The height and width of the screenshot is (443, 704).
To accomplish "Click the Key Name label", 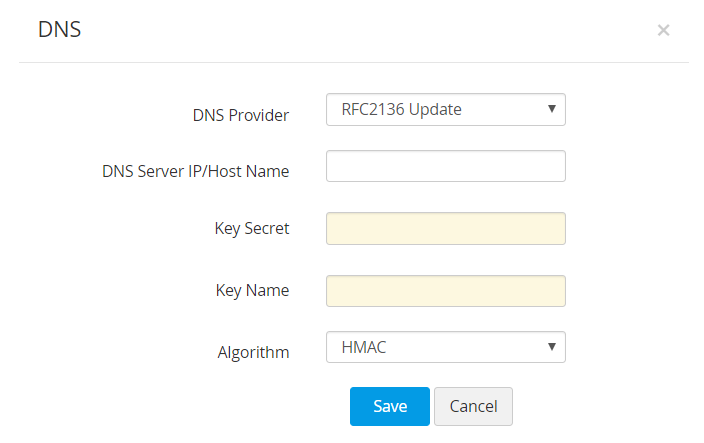I will coord(252,291).
